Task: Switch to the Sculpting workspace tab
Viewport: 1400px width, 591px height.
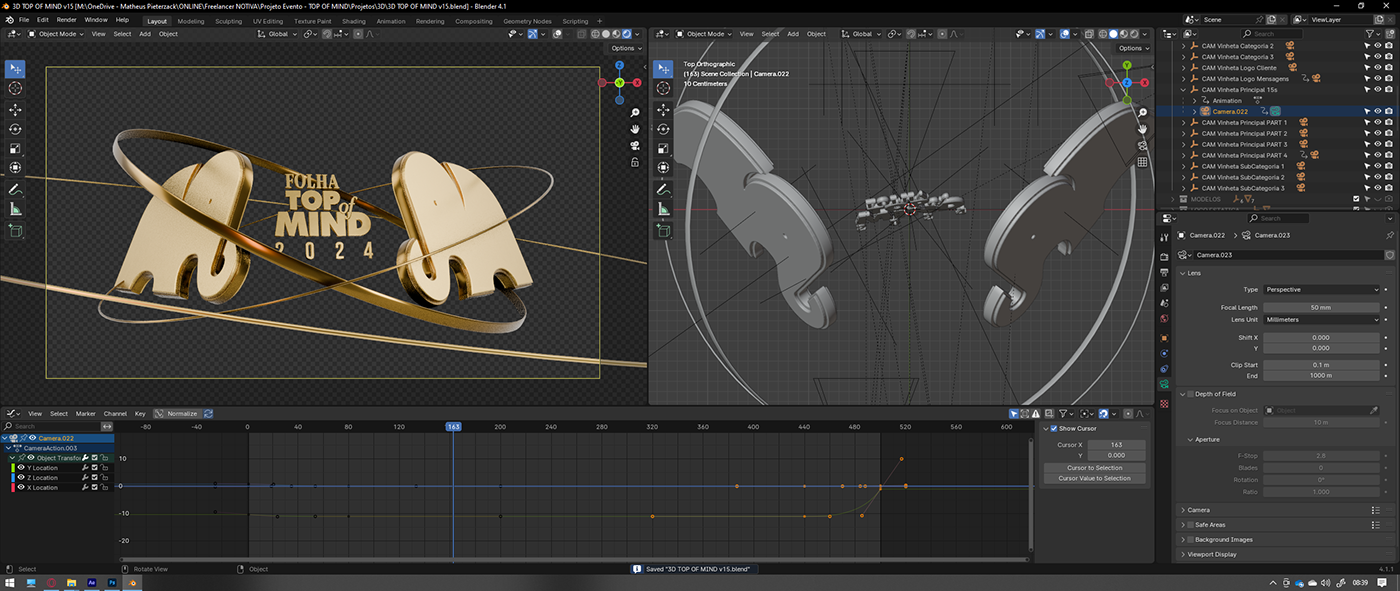Action: click(229, 21)
